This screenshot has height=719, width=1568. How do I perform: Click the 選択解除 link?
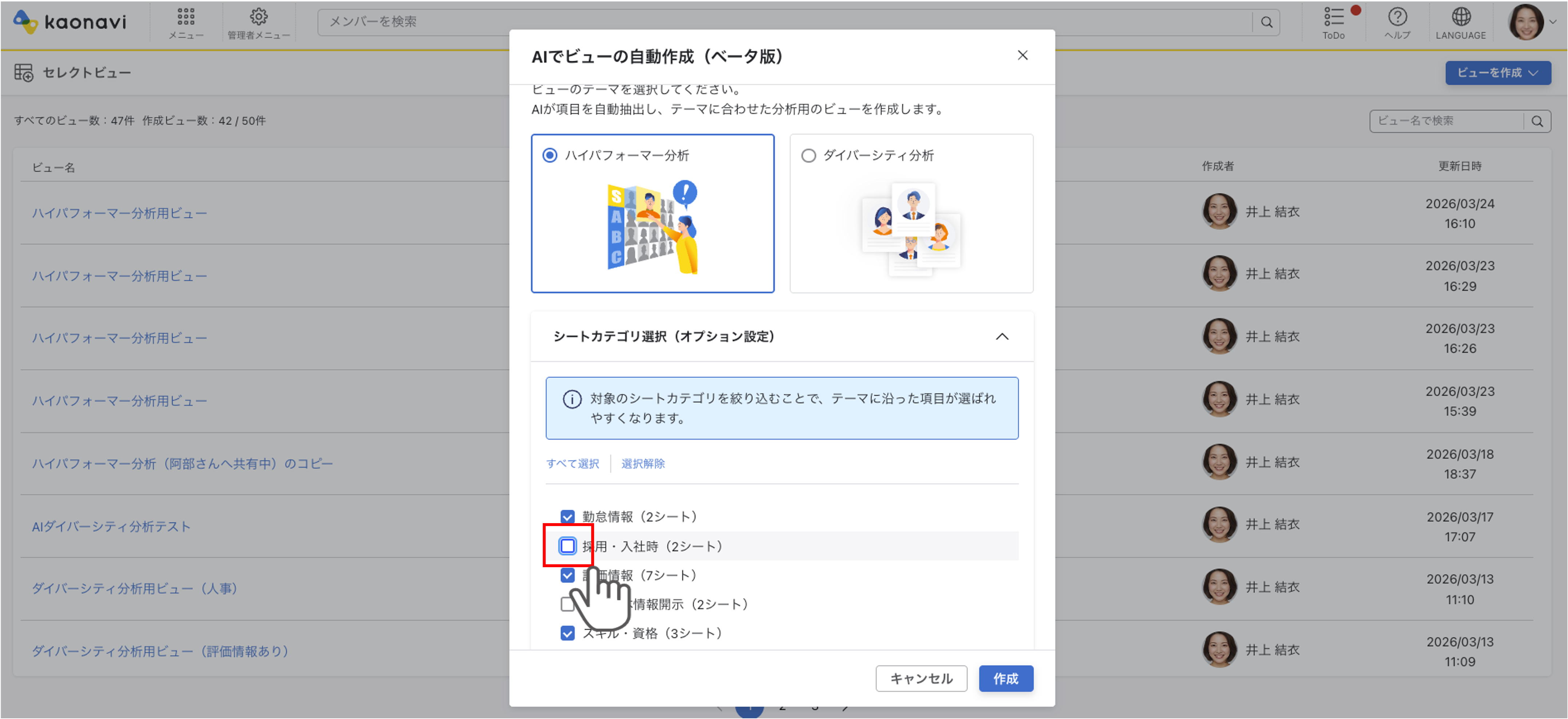[x=643, y=464]
